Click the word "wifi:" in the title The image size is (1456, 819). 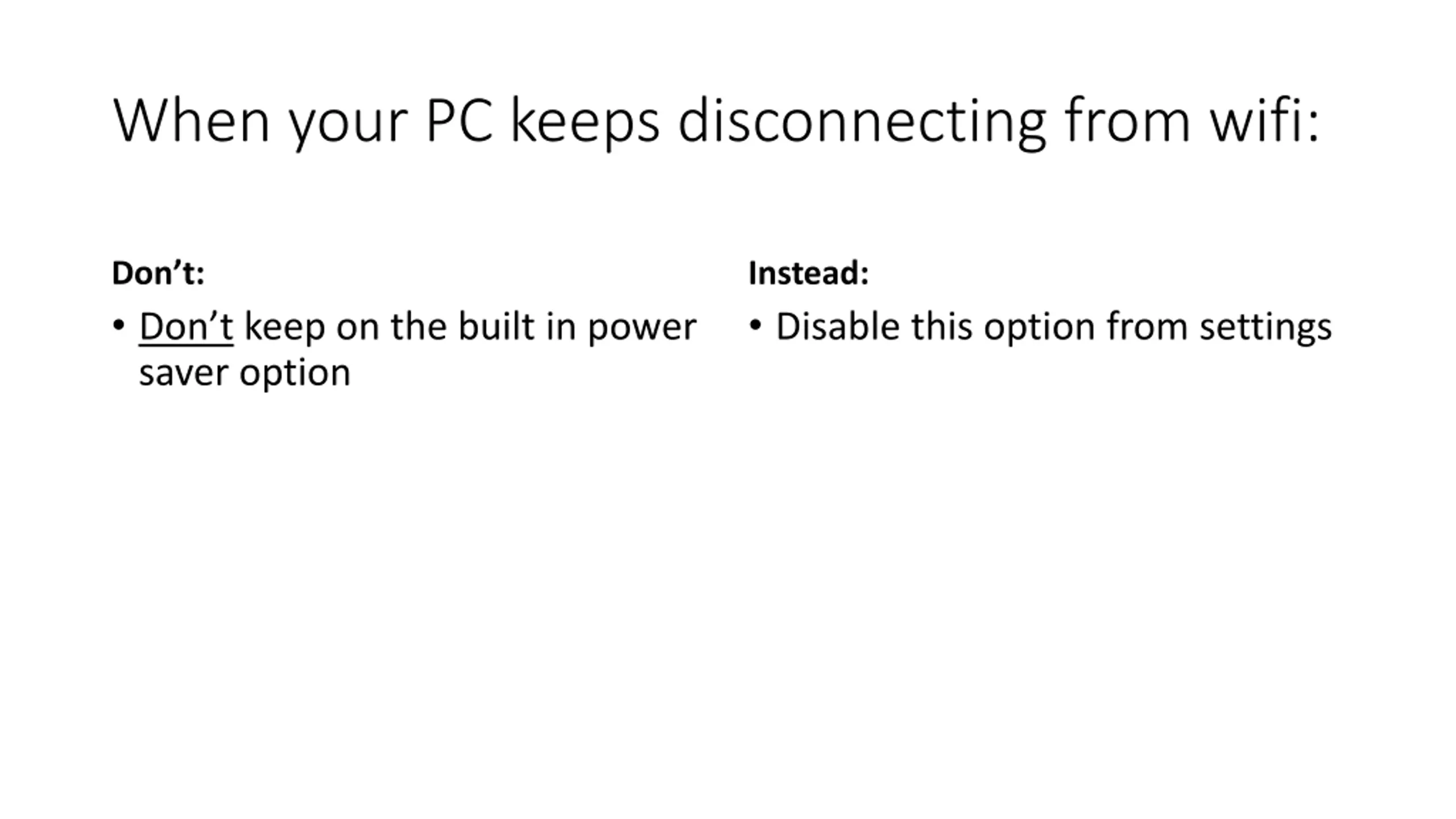1264,119
